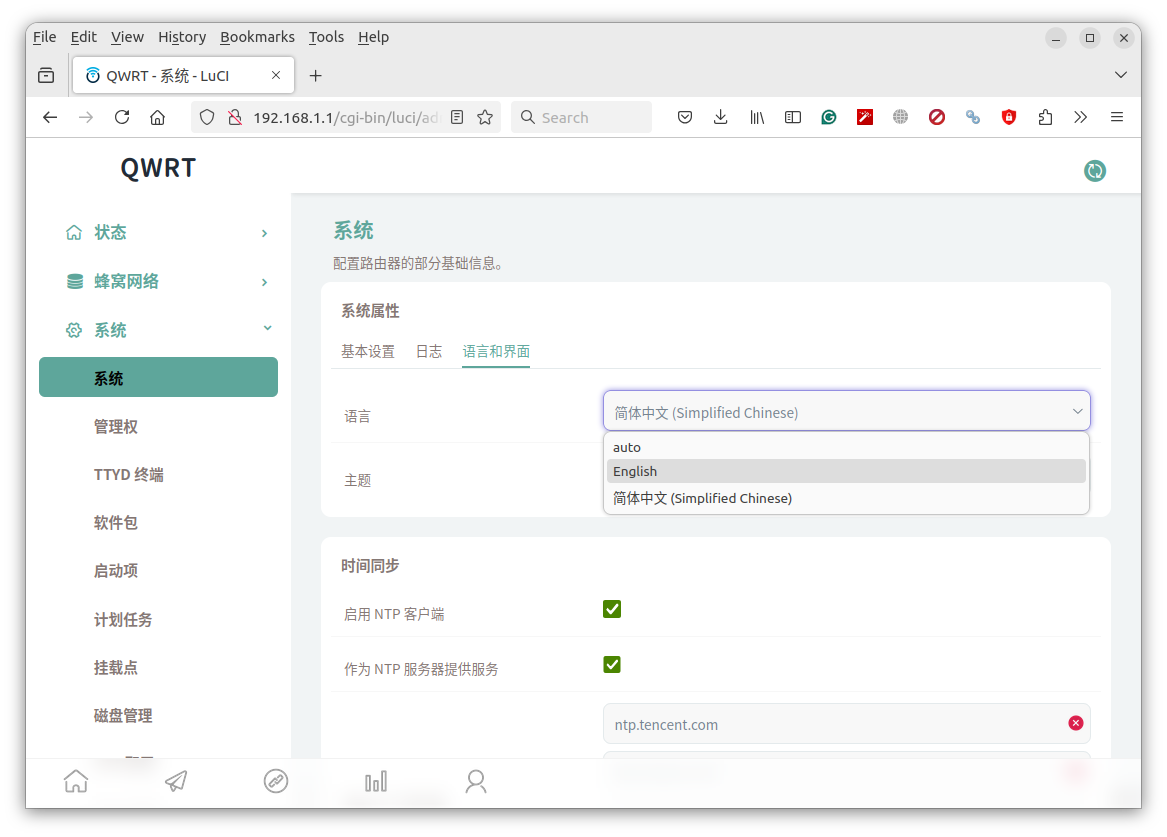Click the QWRT logo title
This screenshot has width=1167, height=837.
click(x=159, y=168)
